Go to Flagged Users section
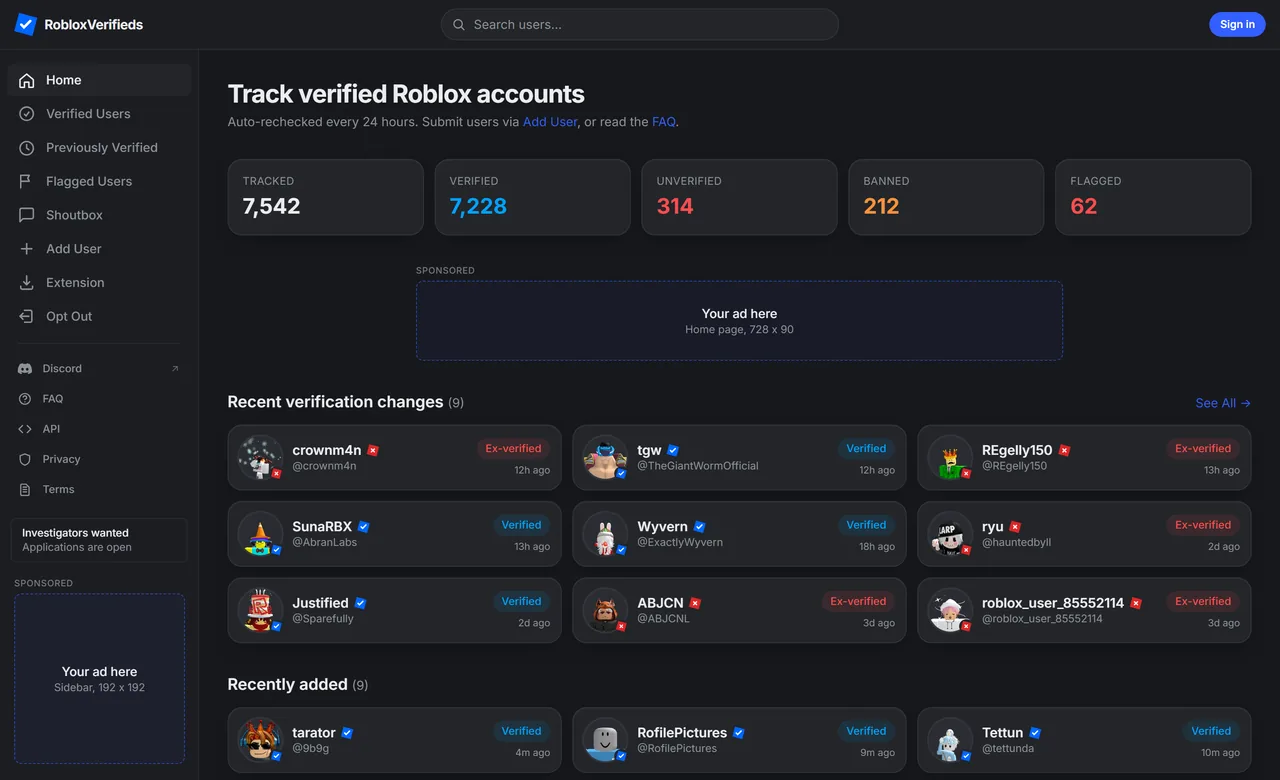1280x780 pixels. [x=99, y=181]
